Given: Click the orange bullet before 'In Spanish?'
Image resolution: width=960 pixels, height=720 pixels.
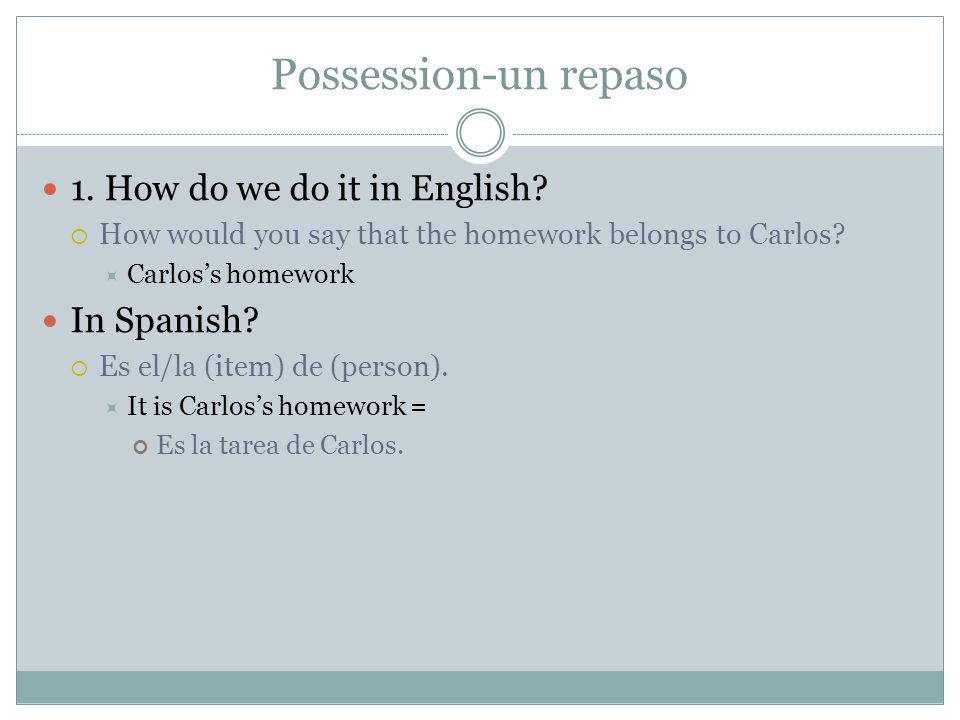Looking at the screenshot, I should pyautogui.click(x=50, y=321).
